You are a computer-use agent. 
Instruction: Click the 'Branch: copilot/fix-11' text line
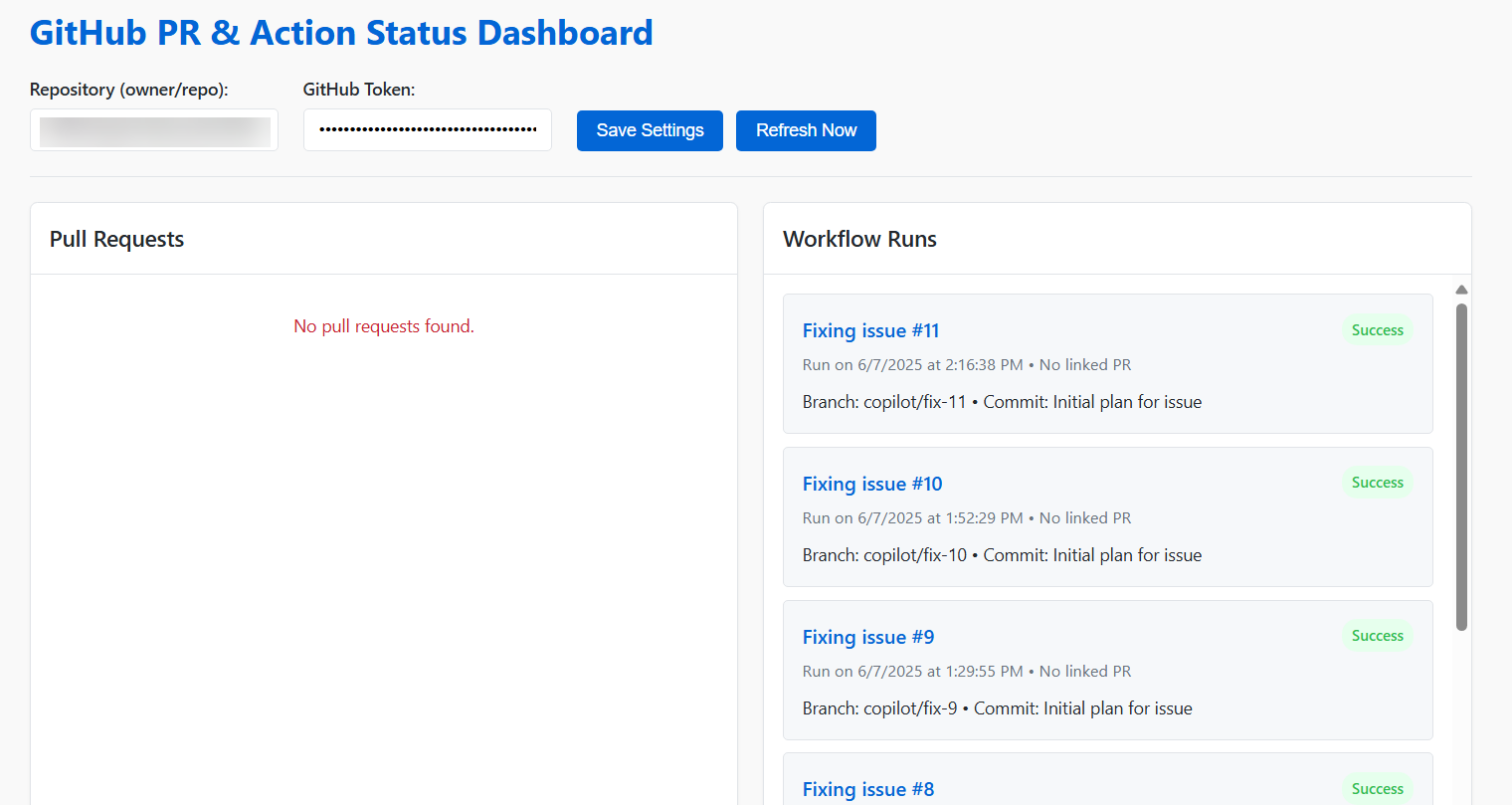click(1002, 402)
